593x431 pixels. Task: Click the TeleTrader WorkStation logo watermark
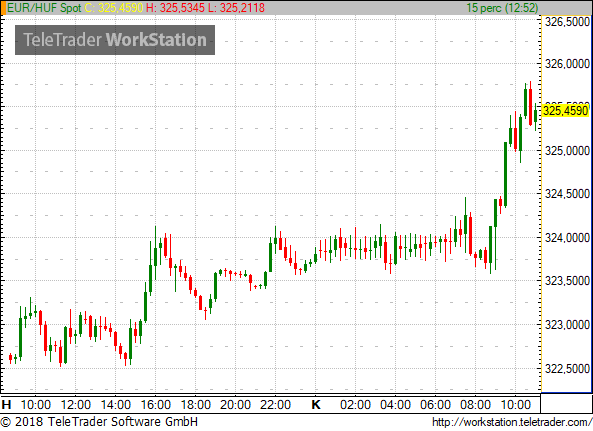115,40
